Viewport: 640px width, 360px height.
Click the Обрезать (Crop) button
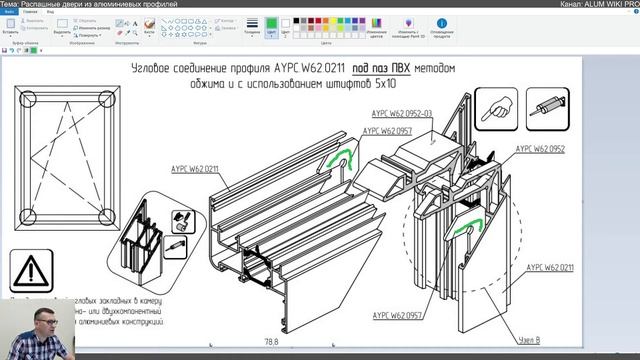(84, 20)
